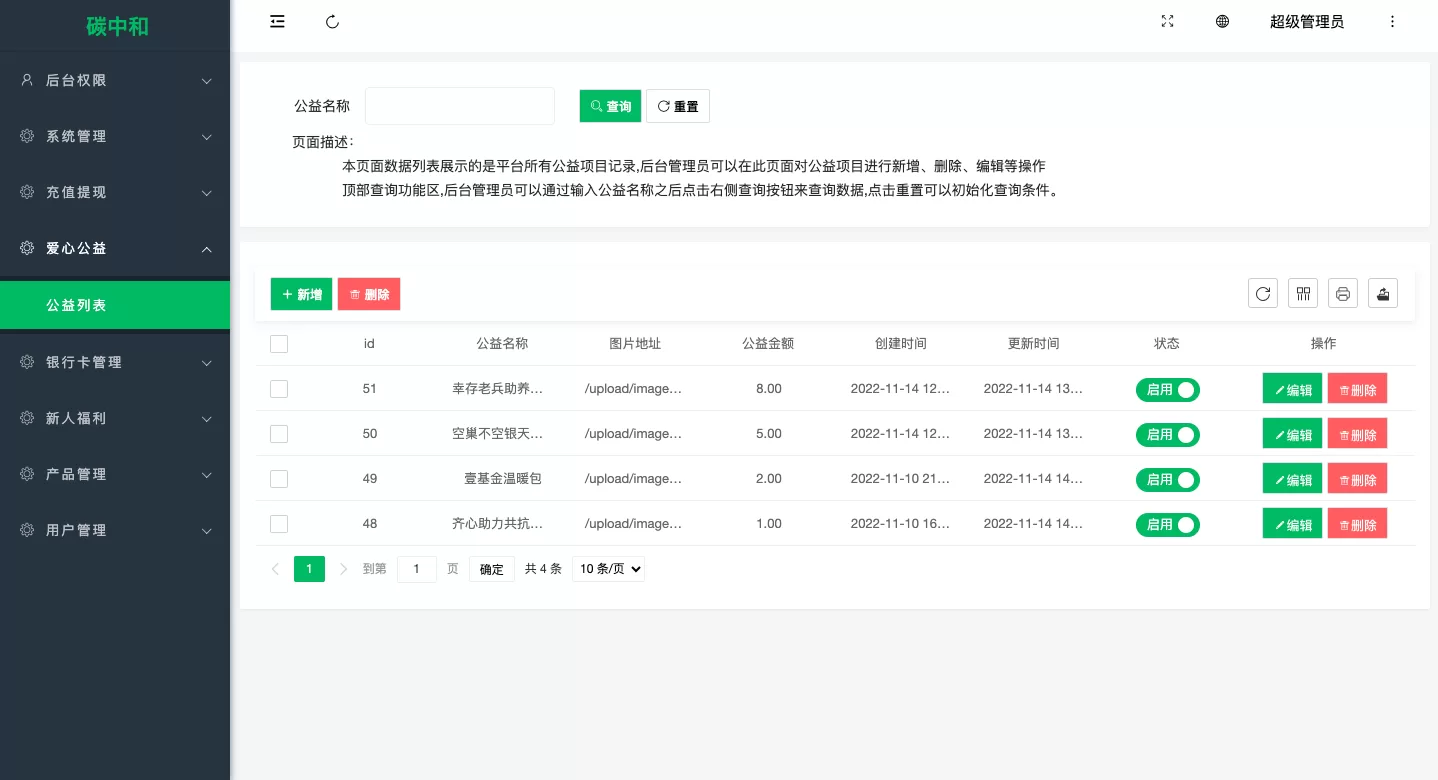The width and height of the screenshot is (1438, 780).
Task: Print table using printer icon
Action: [x=1343, y=293]
